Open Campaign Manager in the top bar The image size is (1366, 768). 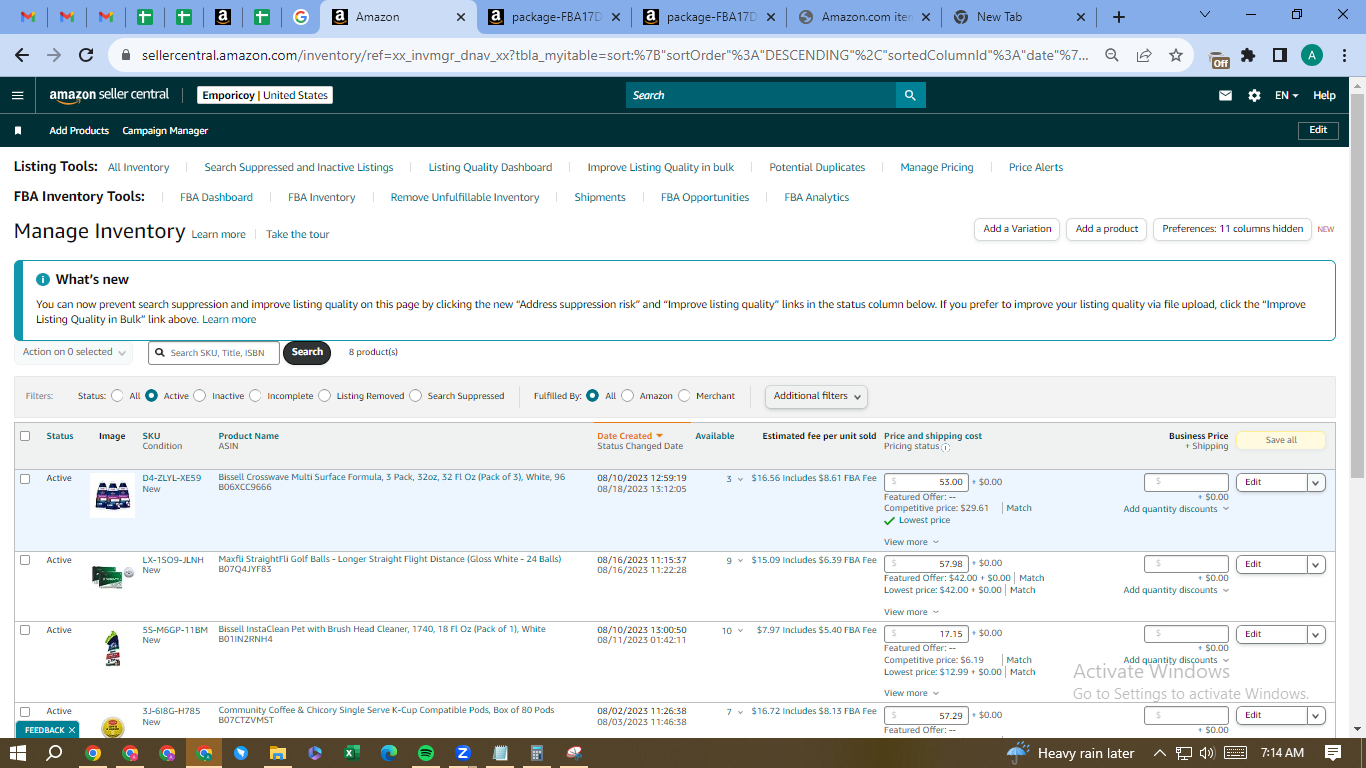165,131
